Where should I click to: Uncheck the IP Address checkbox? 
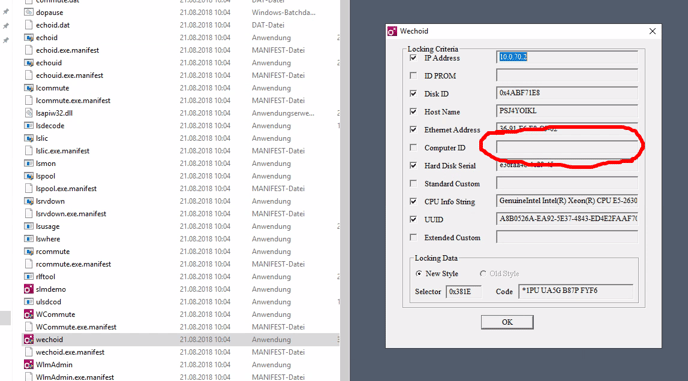tap(413, 58)
